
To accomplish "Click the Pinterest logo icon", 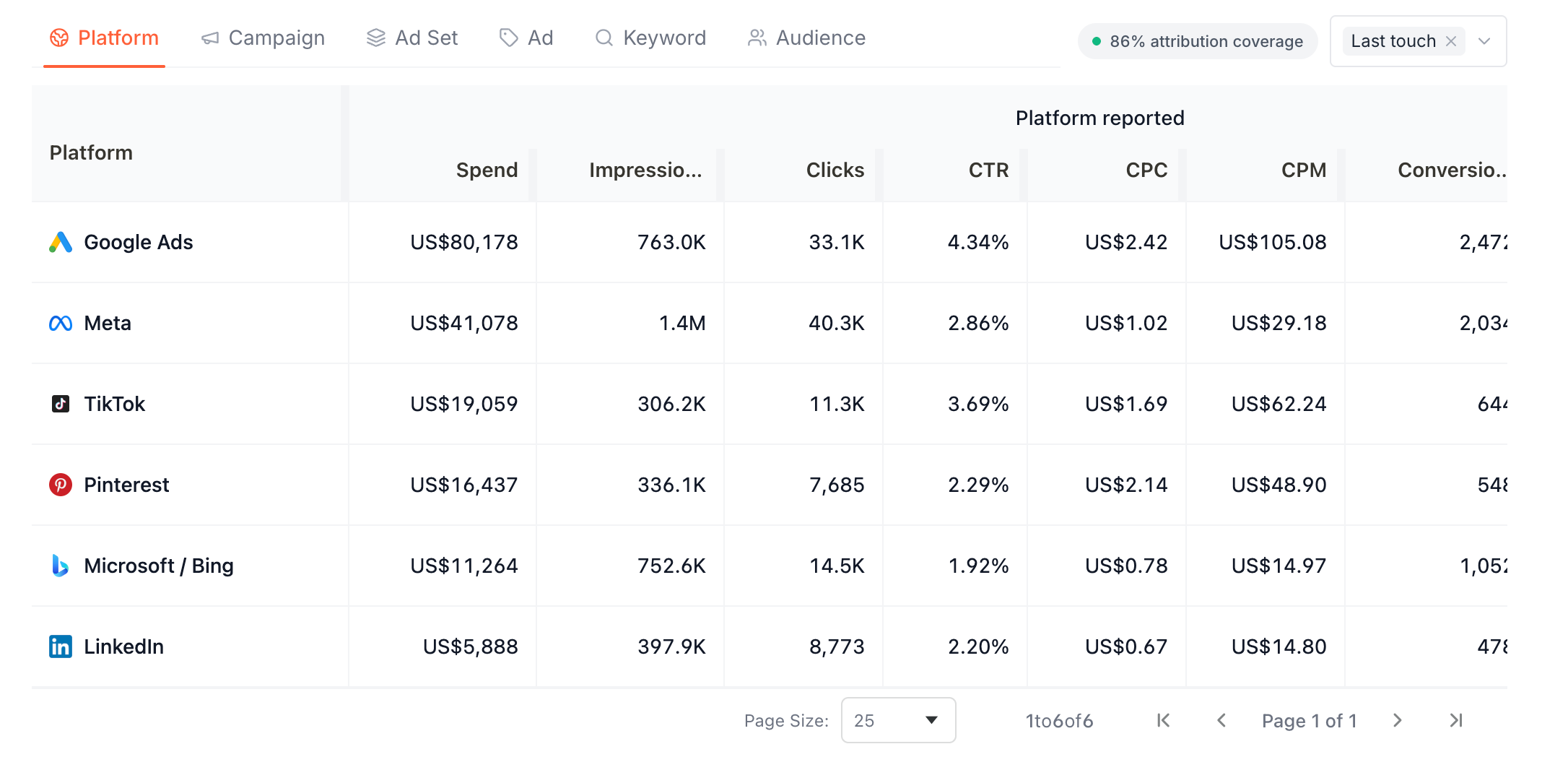I will pos(61,485).
